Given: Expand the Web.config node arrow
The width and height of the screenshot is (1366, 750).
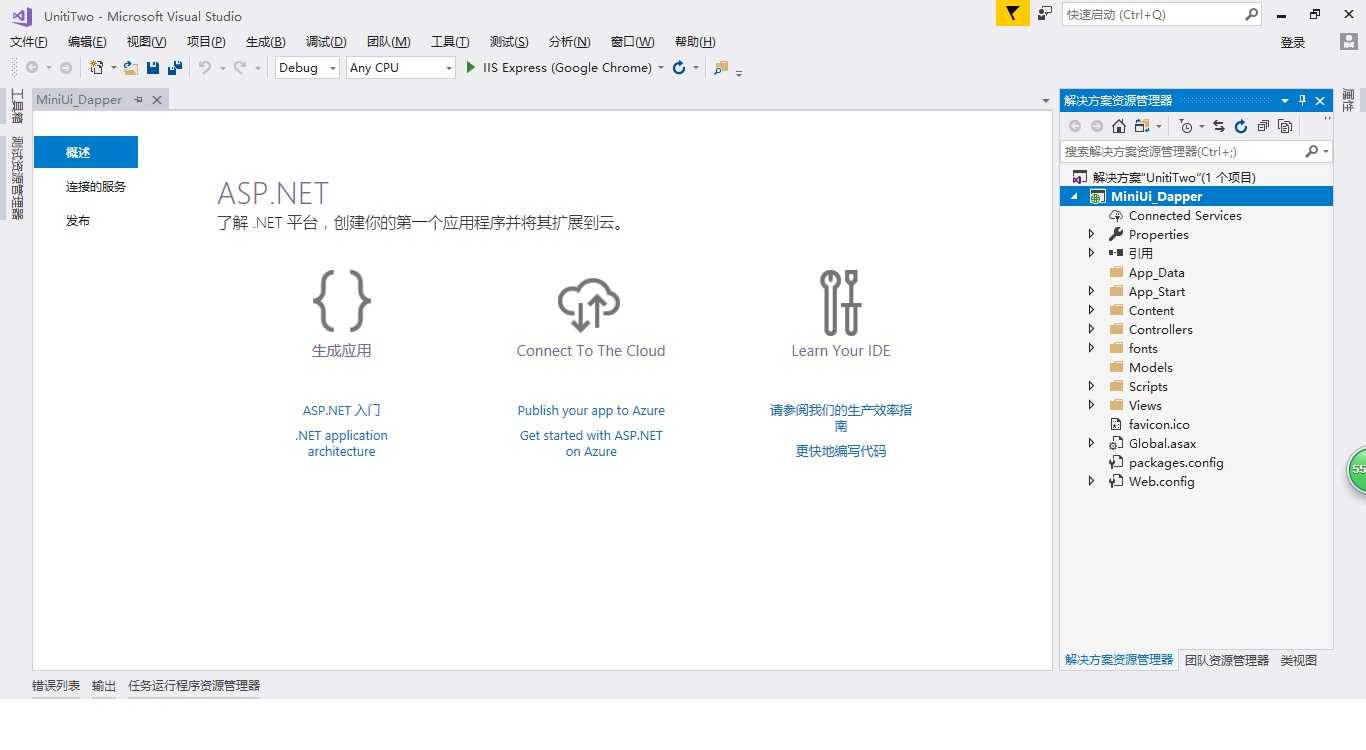Looking at the screenshot, I should (x=1091, y=481).
